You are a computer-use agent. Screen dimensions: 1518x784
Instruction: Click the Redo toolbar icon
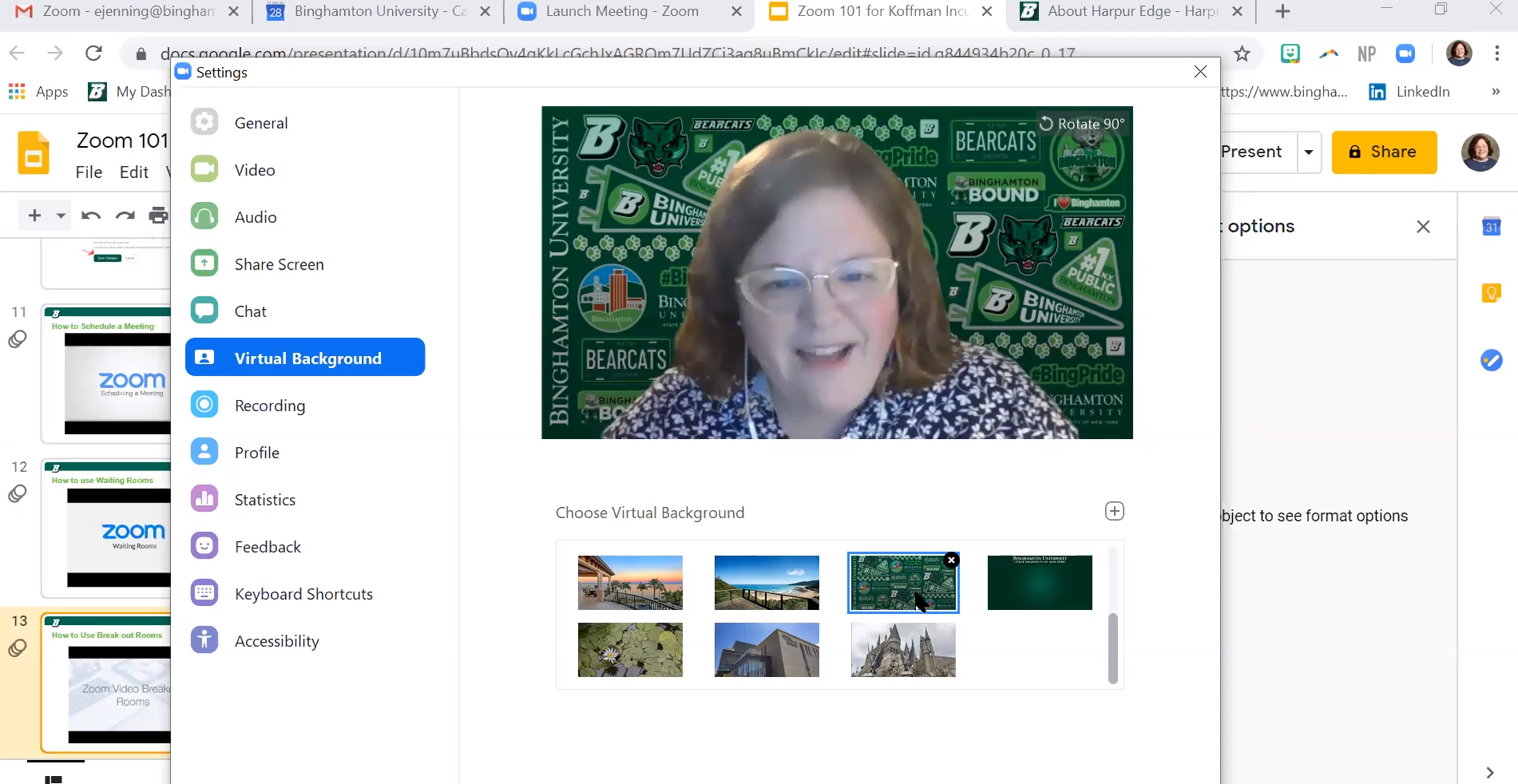tap(125, 216)
